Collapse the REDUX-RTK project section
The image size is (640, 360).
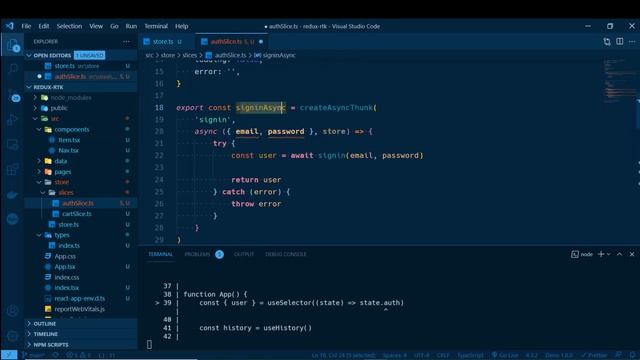[x=29, y=87]
